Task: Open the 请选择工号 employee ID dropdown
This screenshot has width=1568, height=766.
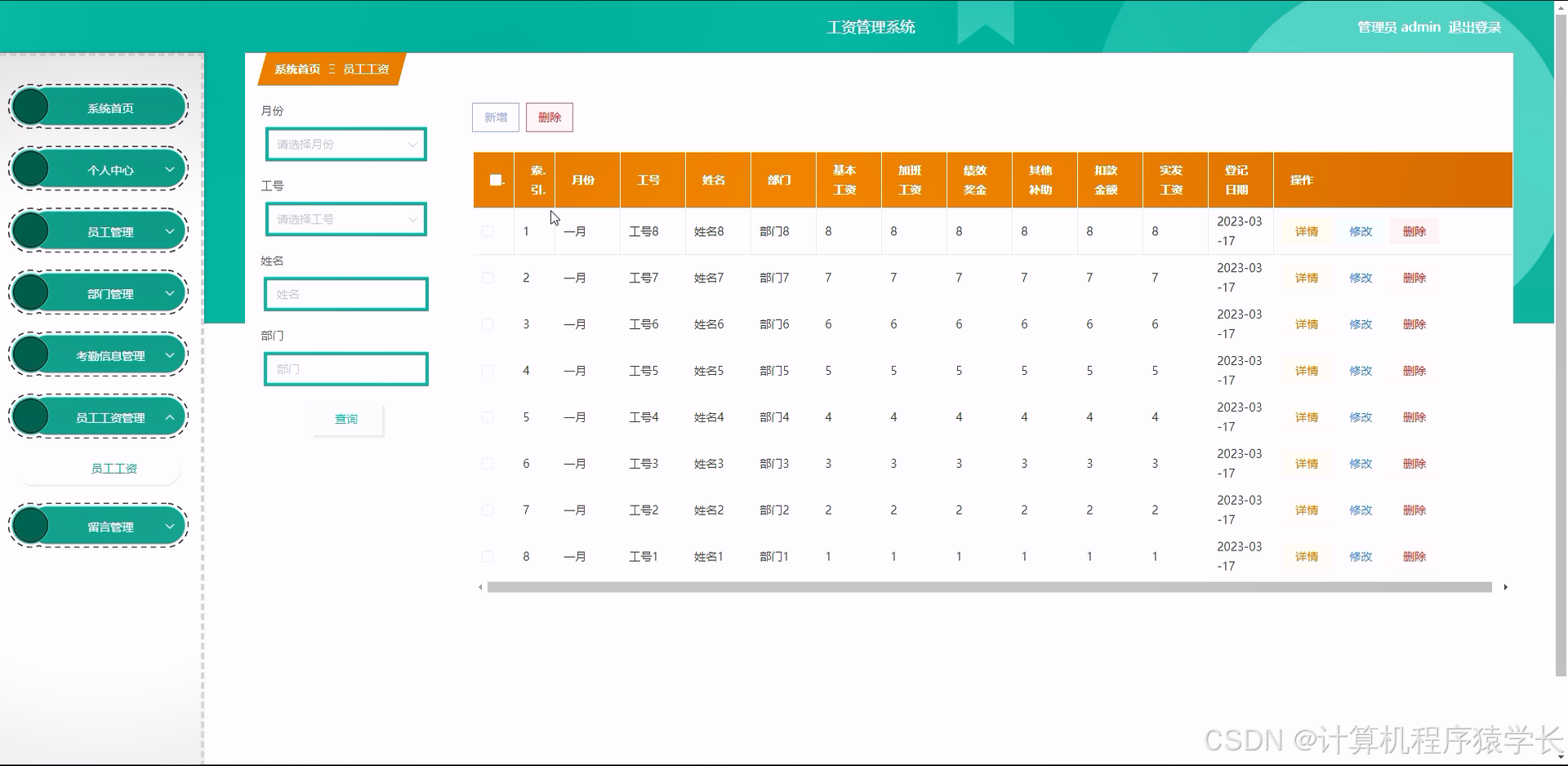Action: pyautogui.click(x=346, y=220)
